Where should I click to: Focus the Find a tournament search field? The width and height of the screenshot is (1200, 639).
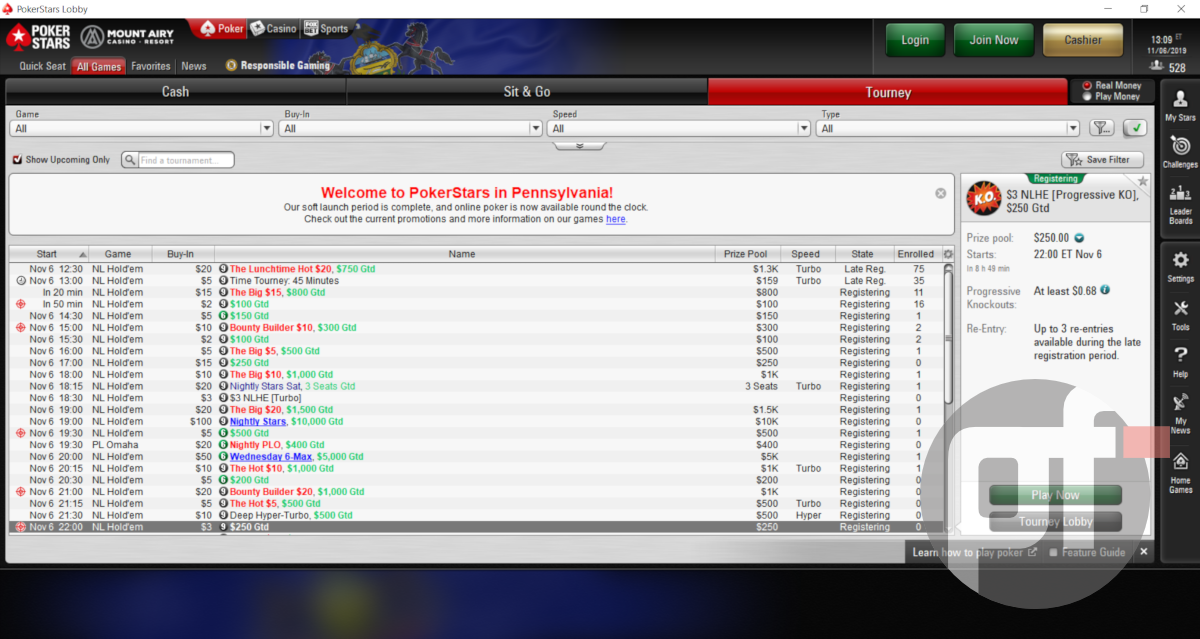click(x=185, y=160)
